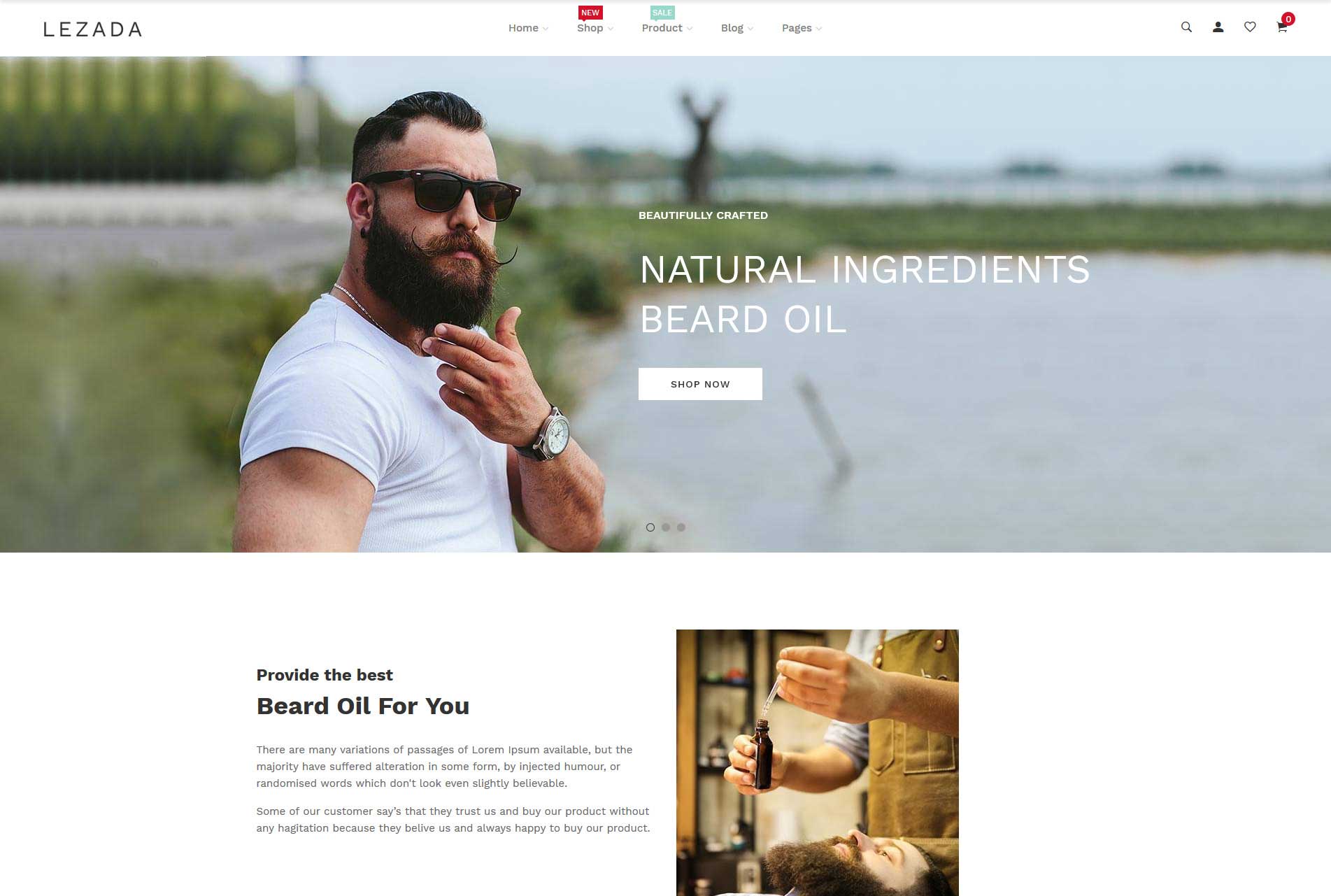Screen dimensions: 1331x896
Task: Click the red cart count badge
Action: (x=1288, y=19)
